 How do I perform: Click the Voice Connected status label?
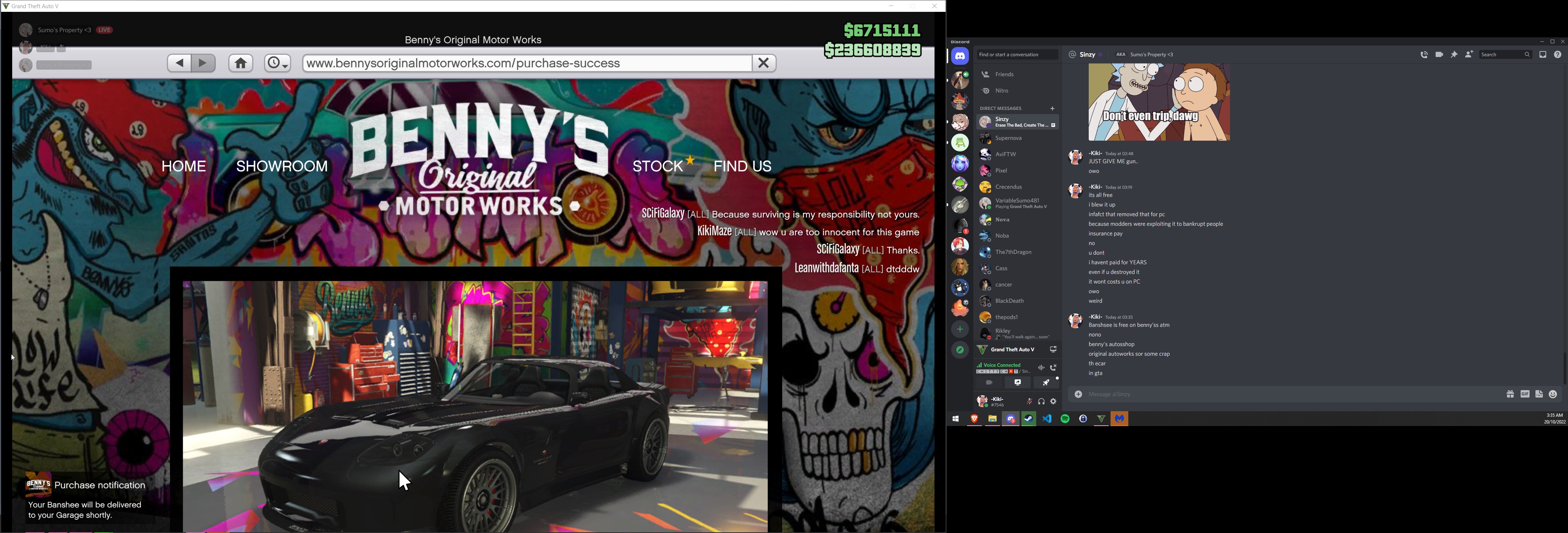[1001, 365]
